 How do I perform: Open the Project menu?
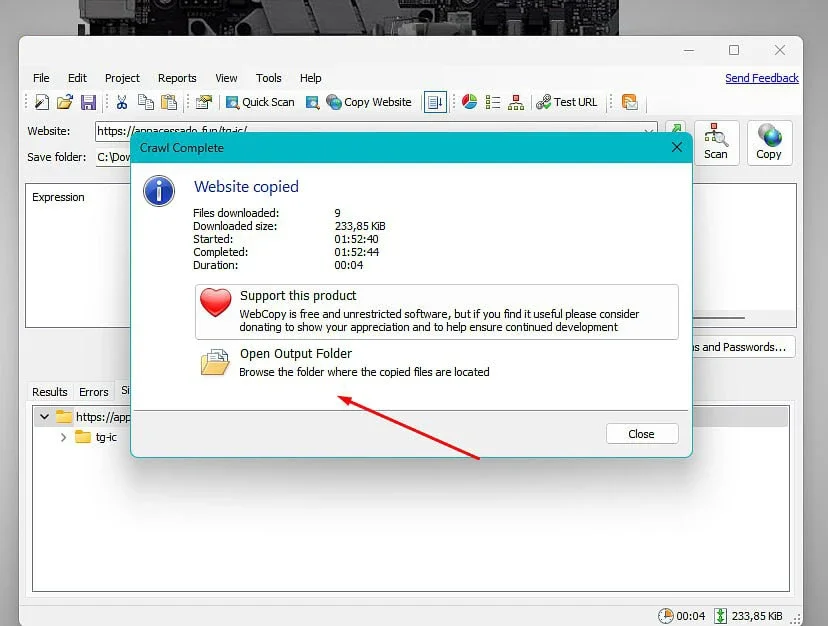(x=122, y=78)
